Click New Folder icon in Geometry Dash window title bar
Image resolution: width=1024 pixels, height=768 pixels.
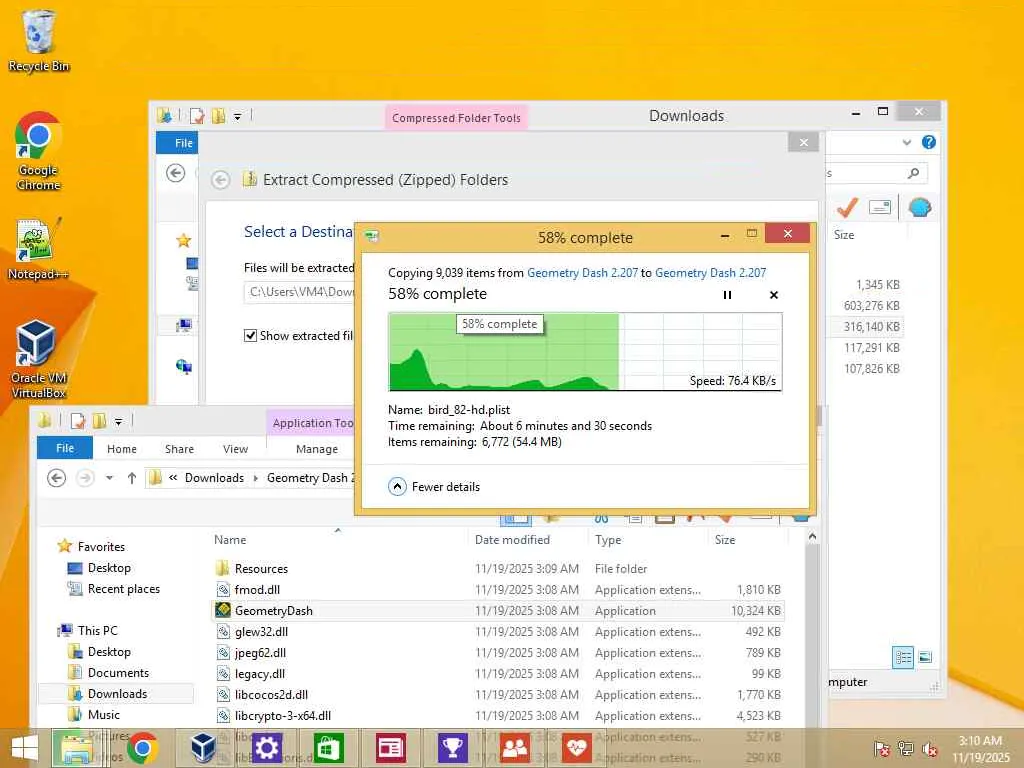(99, 421)
